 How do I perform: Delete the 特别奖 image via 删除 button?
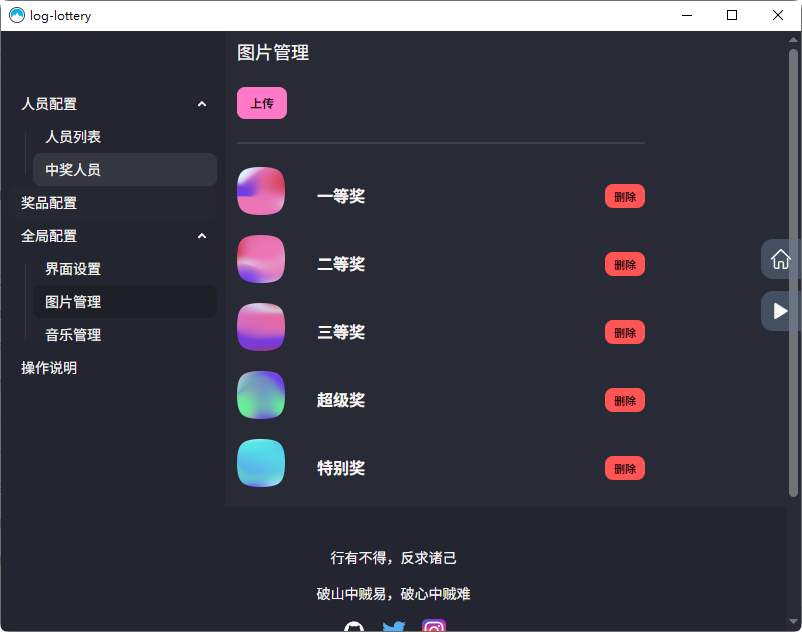[624, 467]
